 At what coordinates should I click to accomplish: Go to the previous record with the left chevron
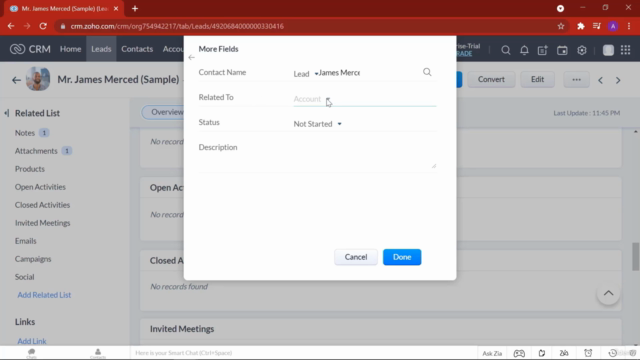point(600,80)
